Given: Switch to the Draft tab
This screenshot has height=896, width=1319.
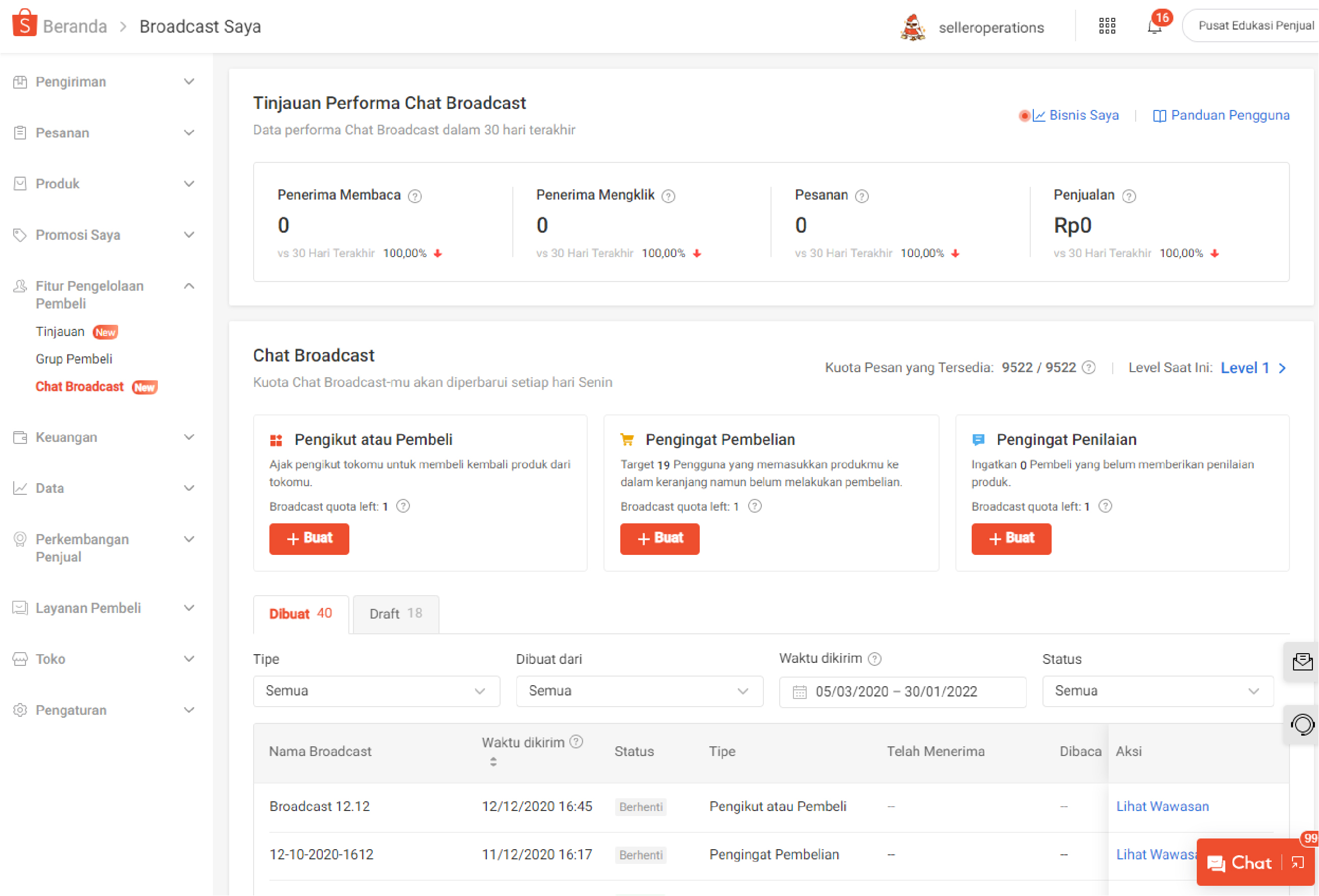Looking at the screenshot, I should point(396,613).
